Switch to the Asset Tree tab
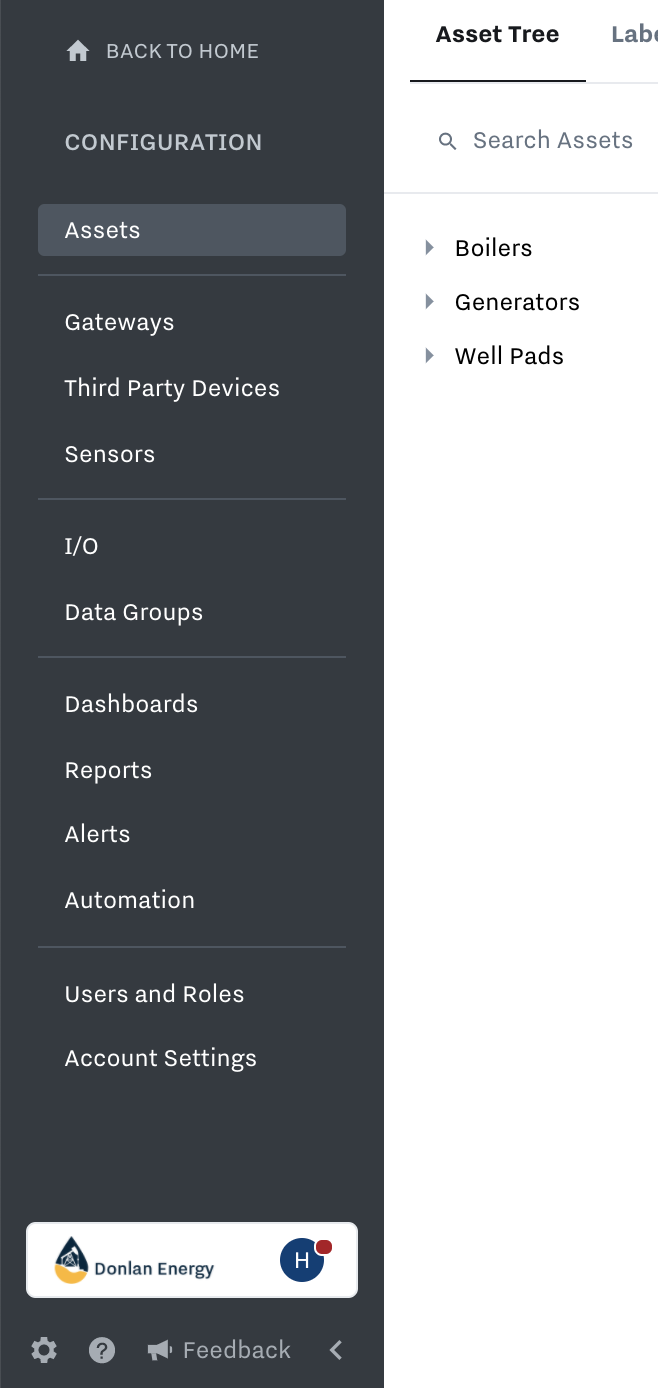This screenshot has width=658, height=1388. 498,35
